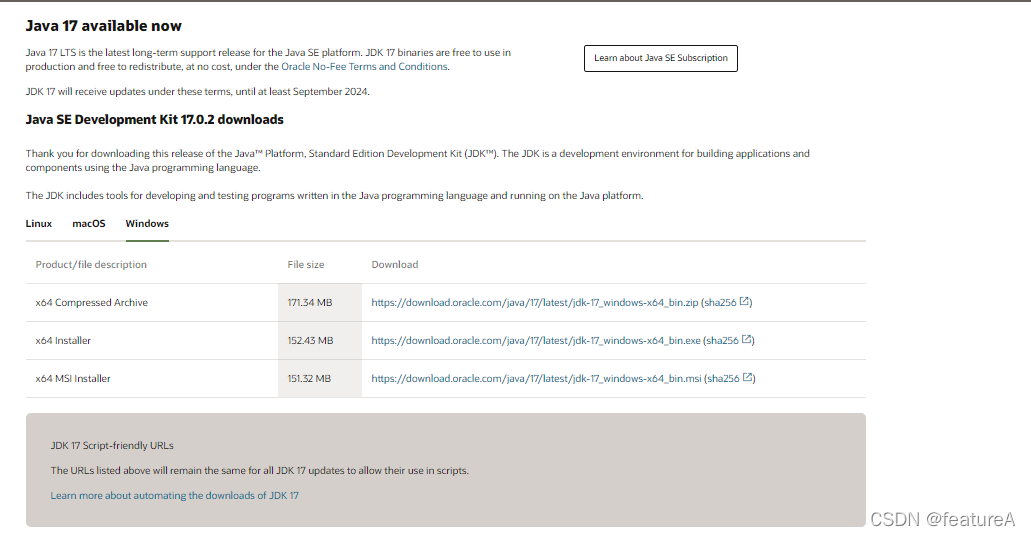
Task: Open sha256 link for MSI installer
Action: (723, 379)
